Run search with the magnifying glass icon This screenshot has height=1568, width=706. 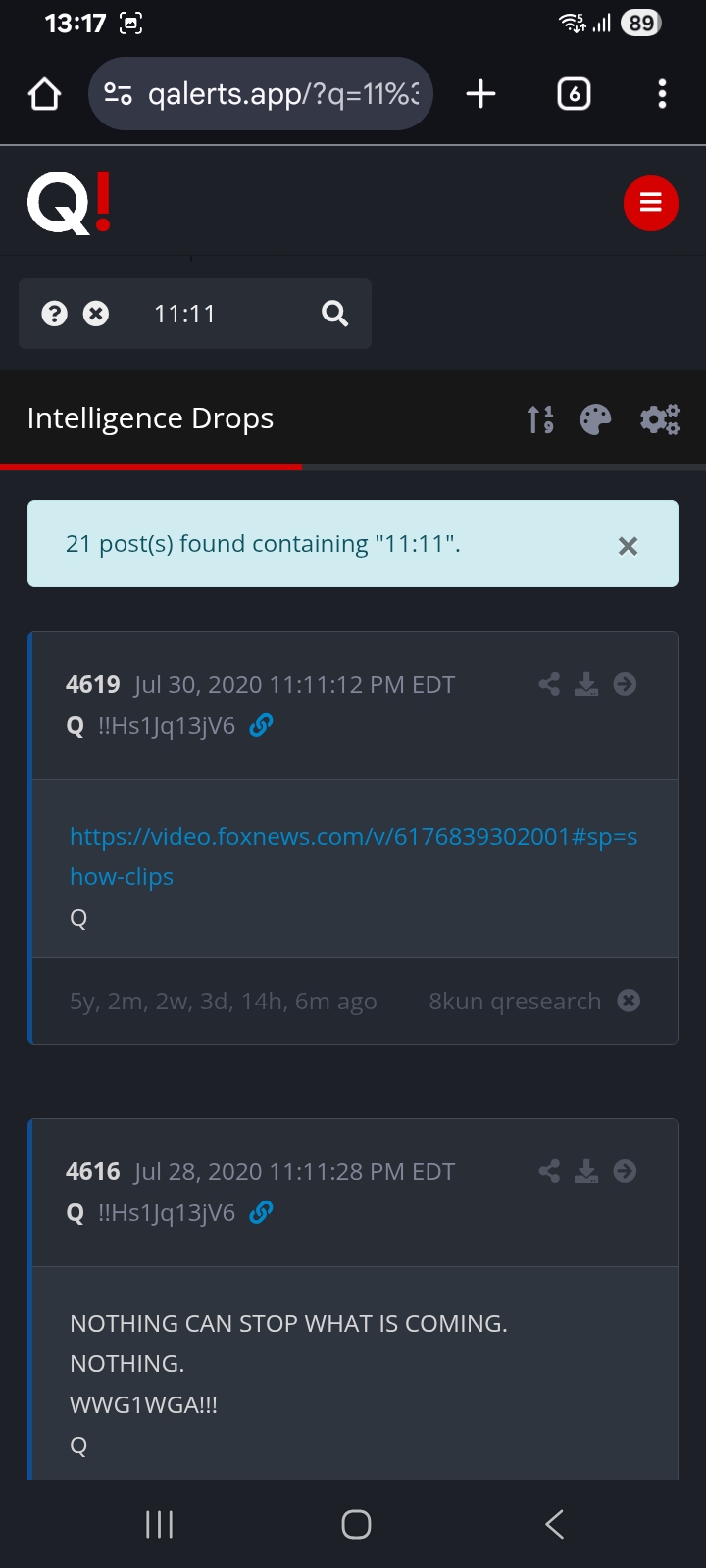[335, 314]
